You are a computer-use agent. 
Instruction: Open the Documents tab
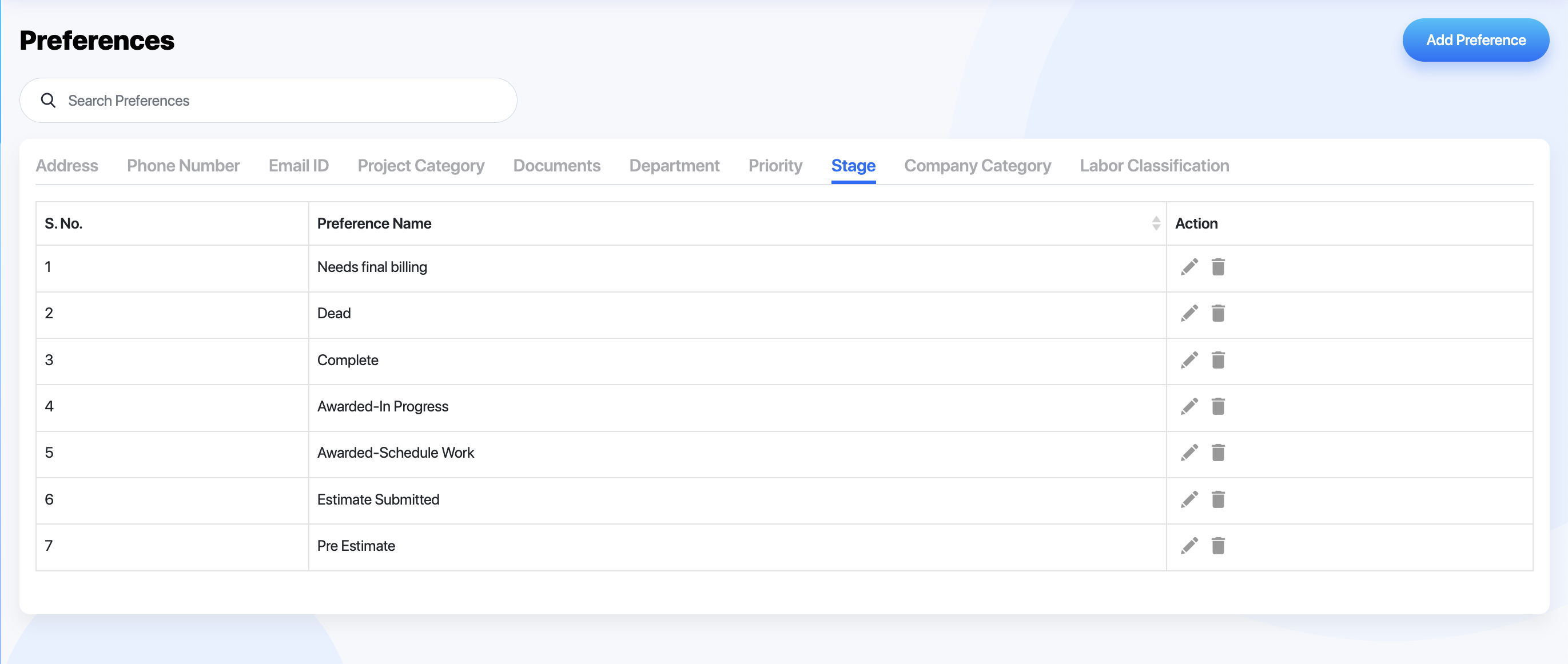coord(557,165)
